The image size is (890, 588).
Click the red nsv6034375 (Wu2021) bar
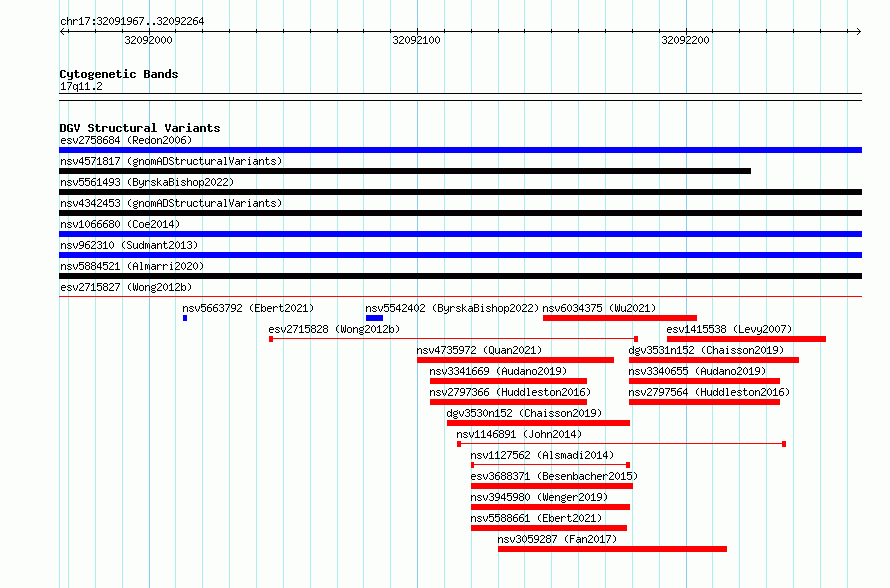coord(620,318)
